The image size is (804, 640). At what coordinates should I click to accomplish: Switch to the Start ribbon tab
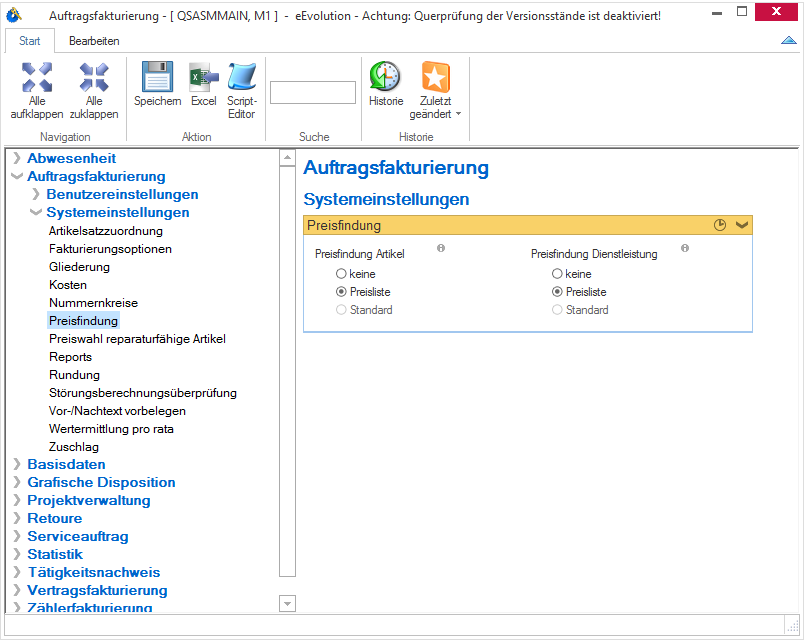tap(30, 41)
